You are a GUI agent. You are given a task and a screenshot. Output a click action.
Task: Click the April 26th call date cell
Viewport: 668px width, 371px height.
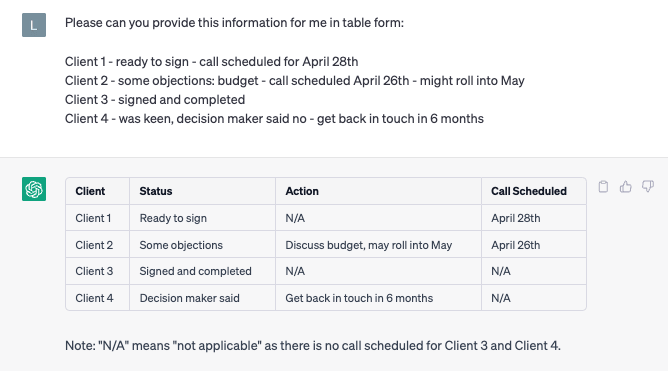534,245
